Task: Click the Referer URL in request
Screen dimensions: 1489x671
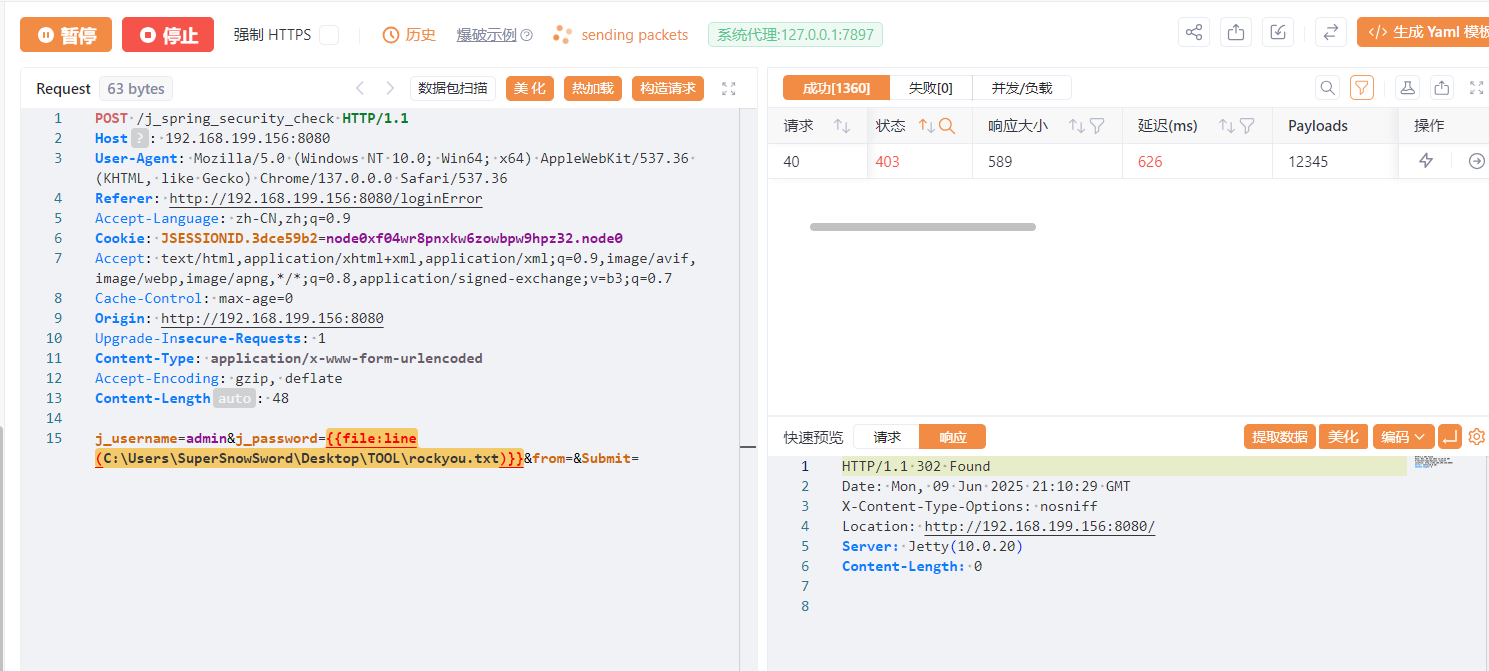Action: coord(326,198)
